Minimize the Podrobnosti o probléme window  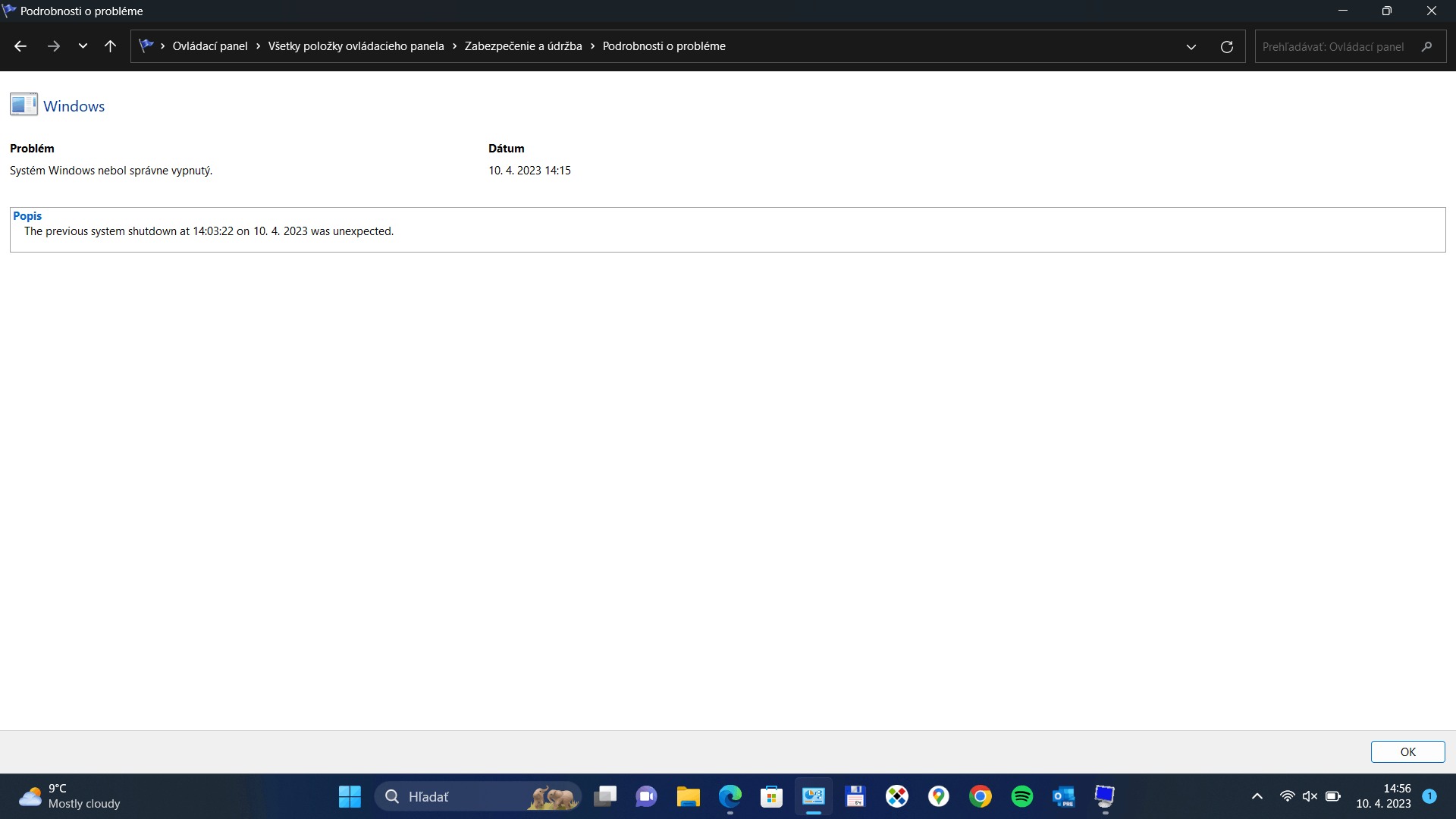[x=1342, y=11]
